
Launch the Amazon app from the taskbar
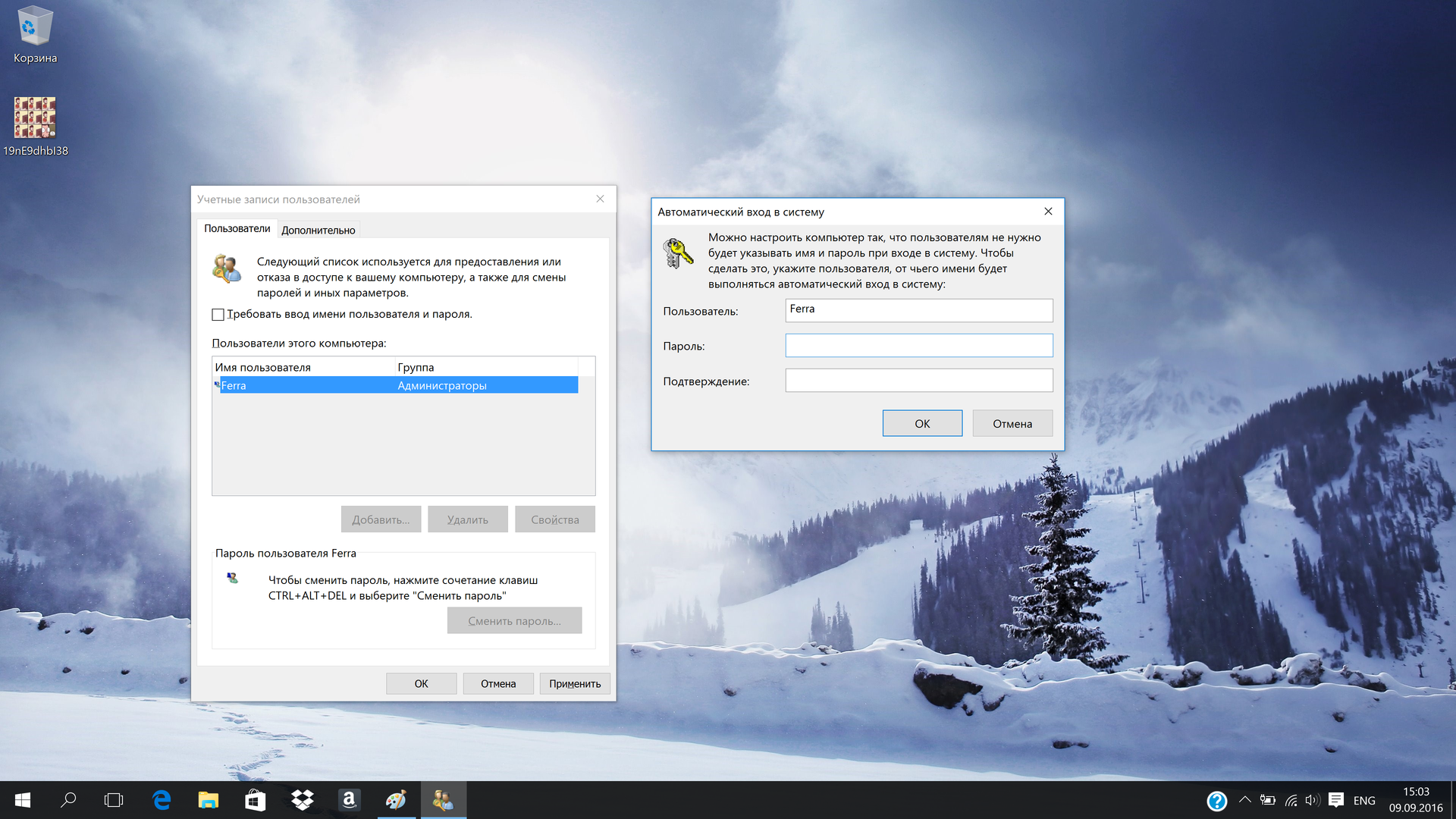[349, 799]
